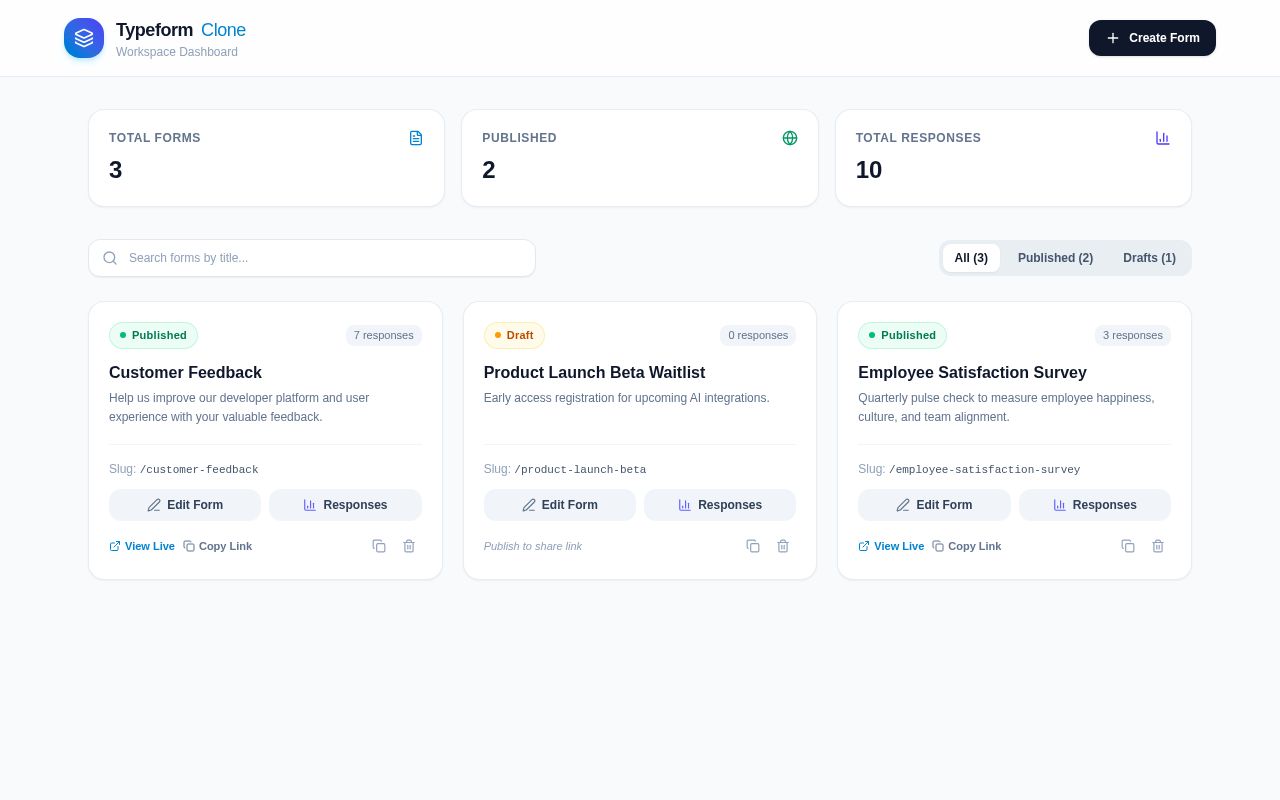Delete the Product Launch Beta Waitlist form
The image size is (1280, 800).
[x=783, y=546]
